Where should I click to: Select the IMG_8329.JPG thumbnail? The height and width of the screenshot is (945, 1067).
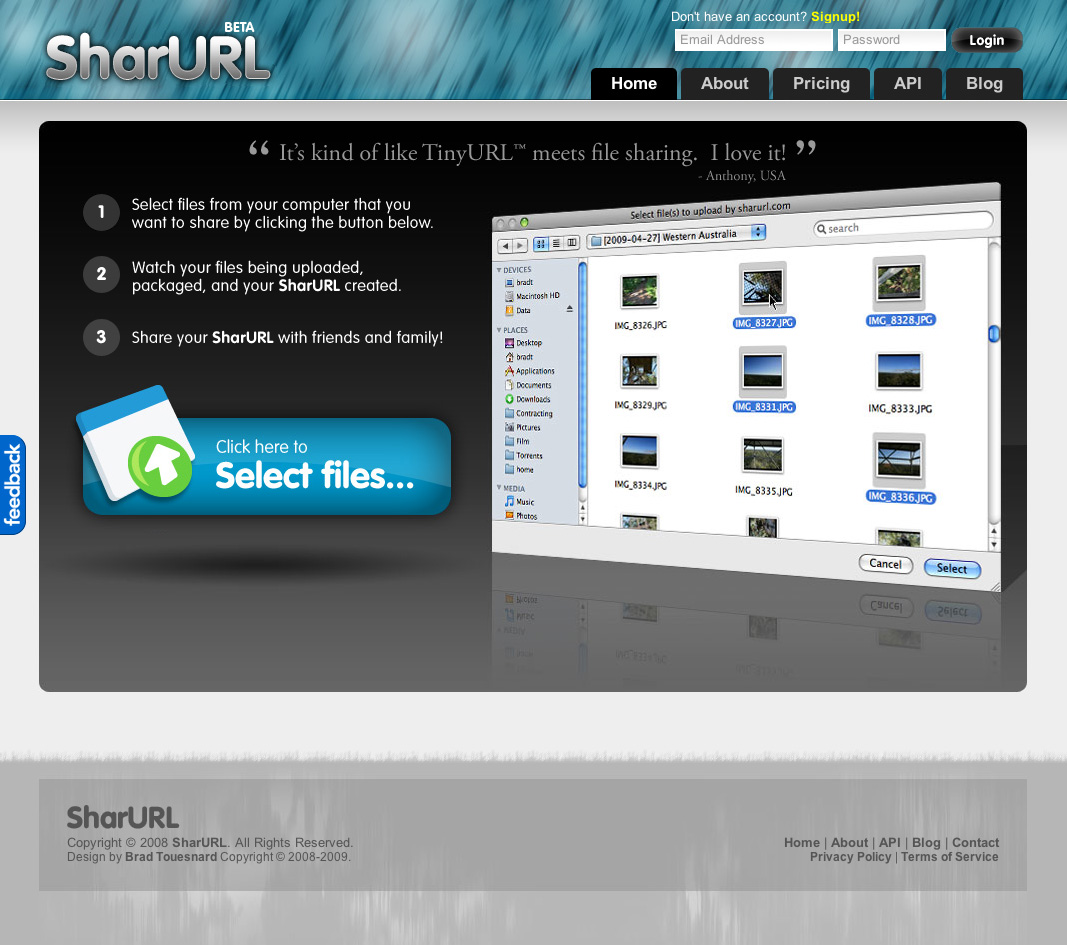click(640, 371)
